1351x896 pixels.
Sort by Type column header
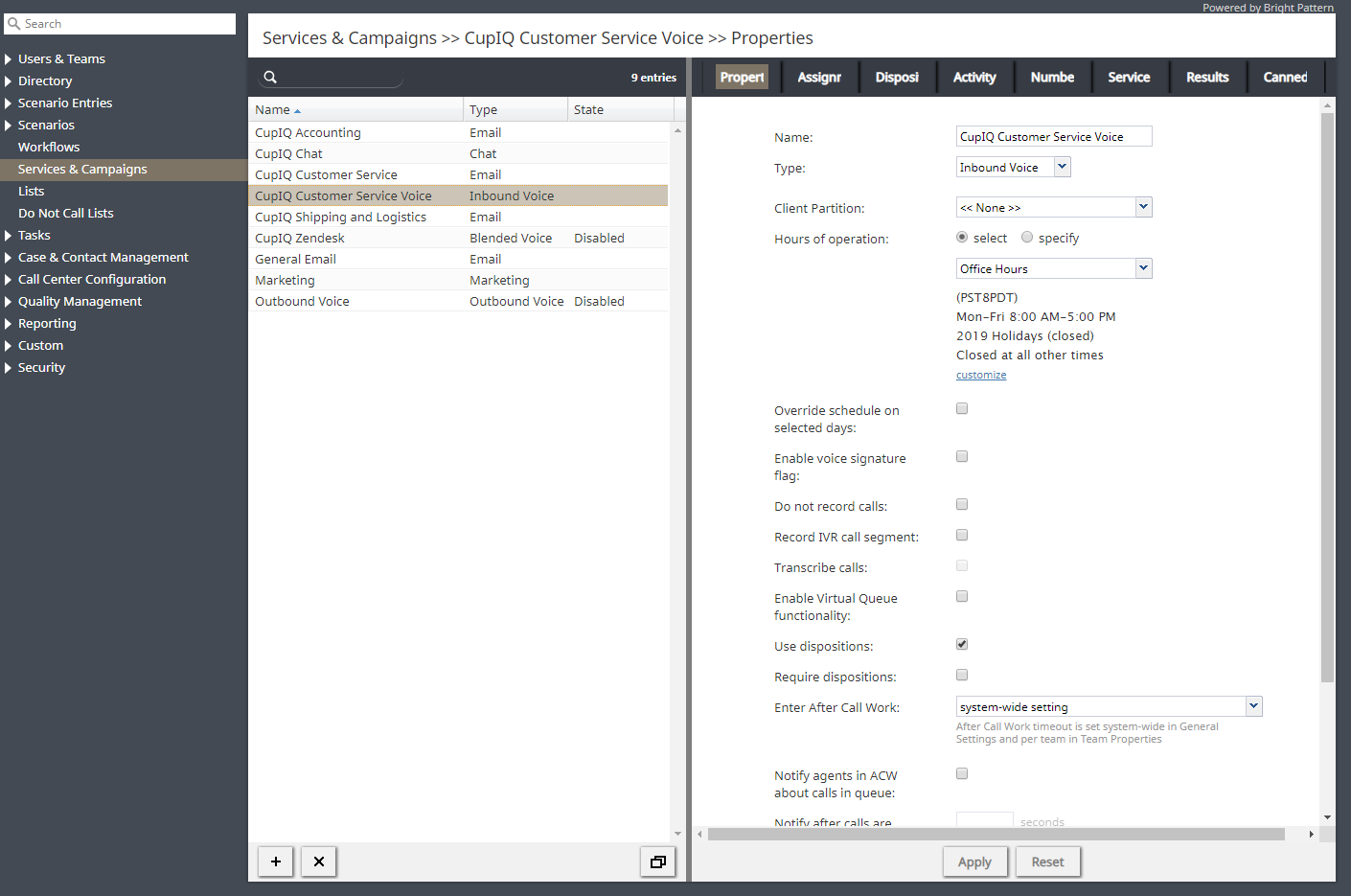pyautogui.click(x=515, y=110)
